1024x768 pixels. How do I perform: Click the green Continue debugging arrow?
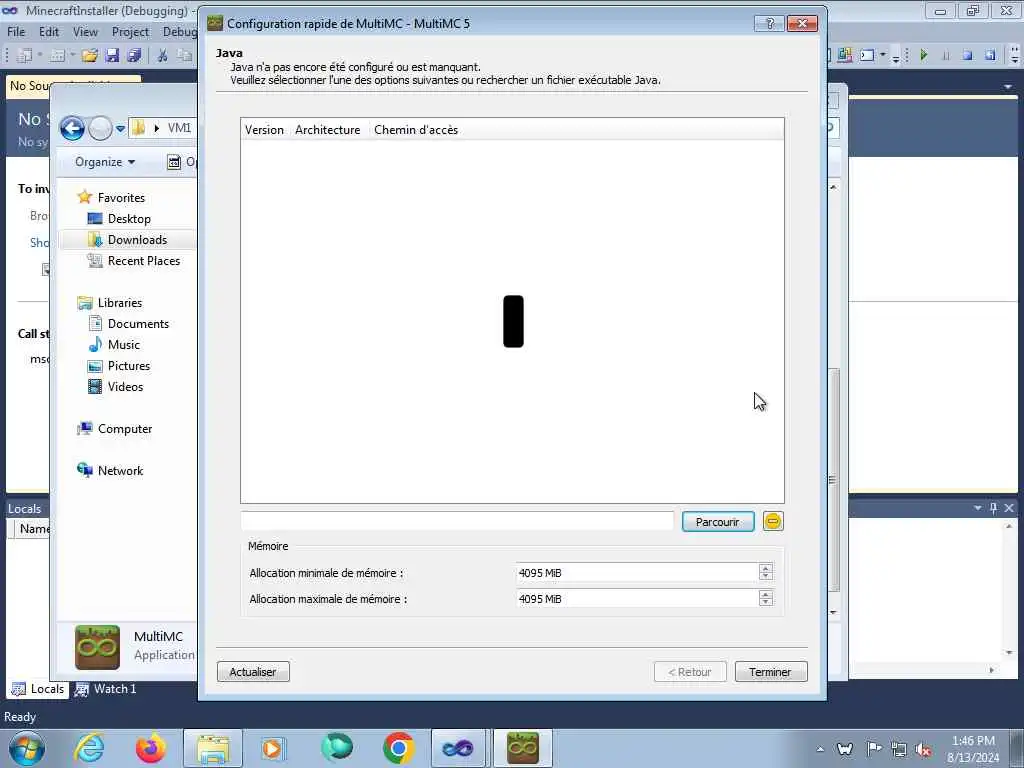click(x=923, y=56)
